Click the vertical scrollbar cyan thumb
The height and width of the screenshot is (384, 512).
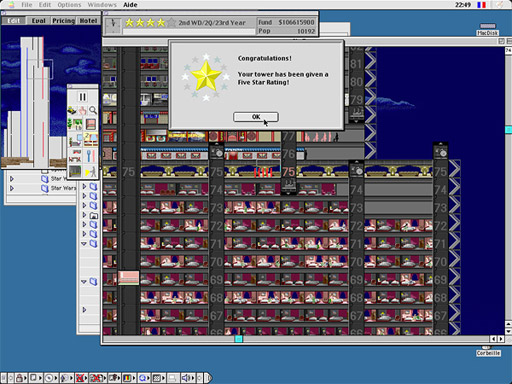point(509,130)
